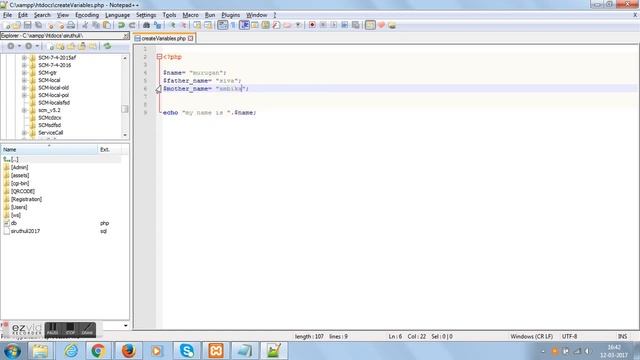Click the Explorer filter dropdown arrow at bottom
This screenshot has height=360, width=640.
pyautogui.click(x=125, y=325)
